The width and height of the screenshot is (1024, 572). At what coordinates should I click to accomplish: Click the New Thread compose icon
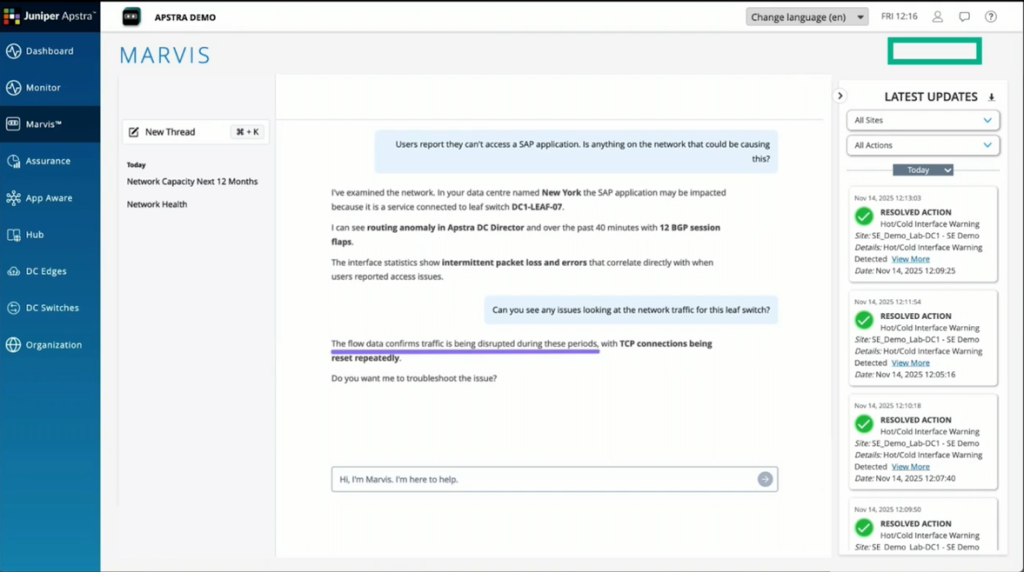point(134,132)
